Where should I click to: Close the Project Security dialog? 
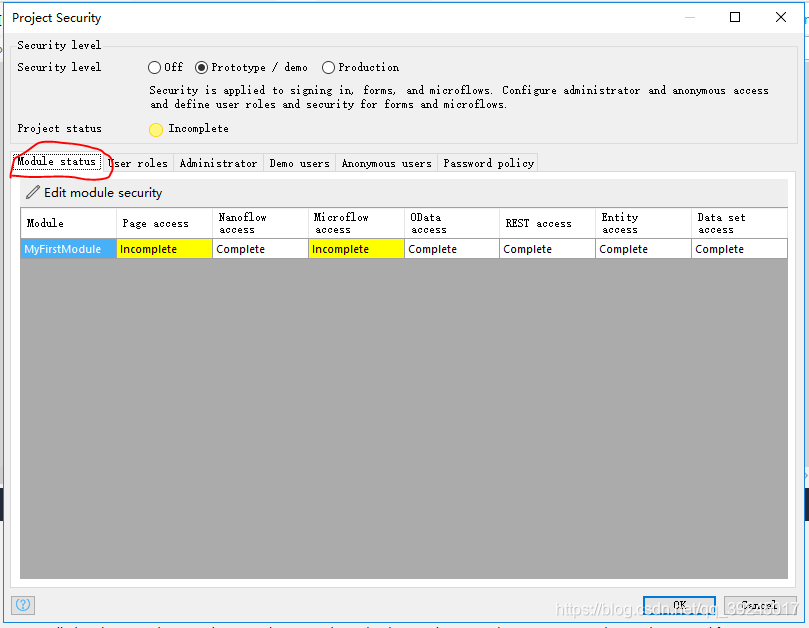click(x=781, y=18)
